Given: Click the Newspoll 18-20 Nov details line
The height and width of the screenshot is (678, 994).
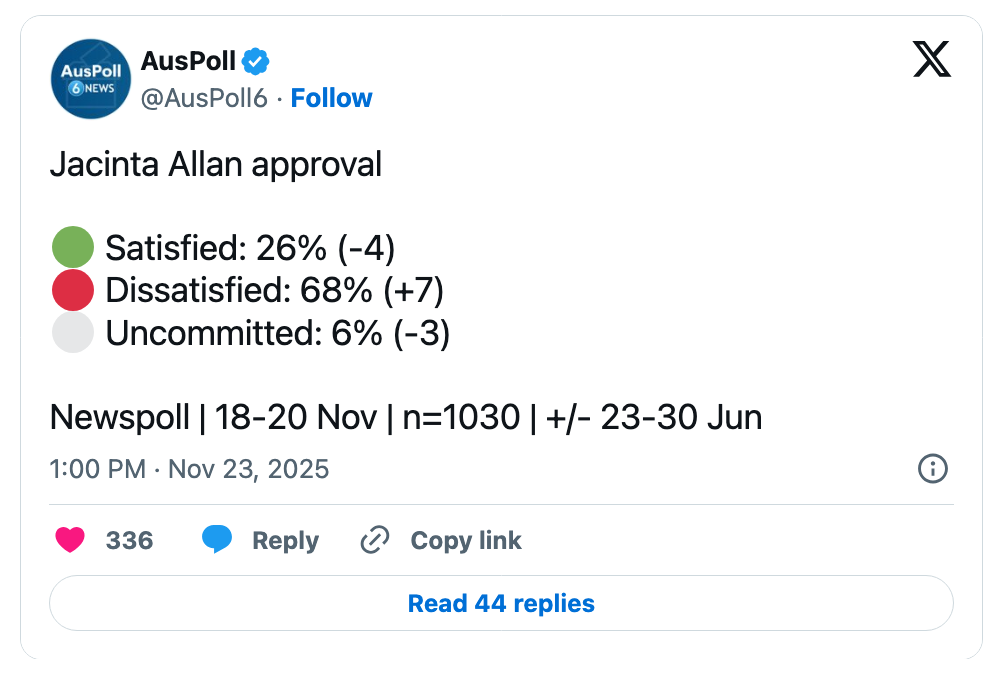Looking at the screenshot, I should click(x=406, y=417).
